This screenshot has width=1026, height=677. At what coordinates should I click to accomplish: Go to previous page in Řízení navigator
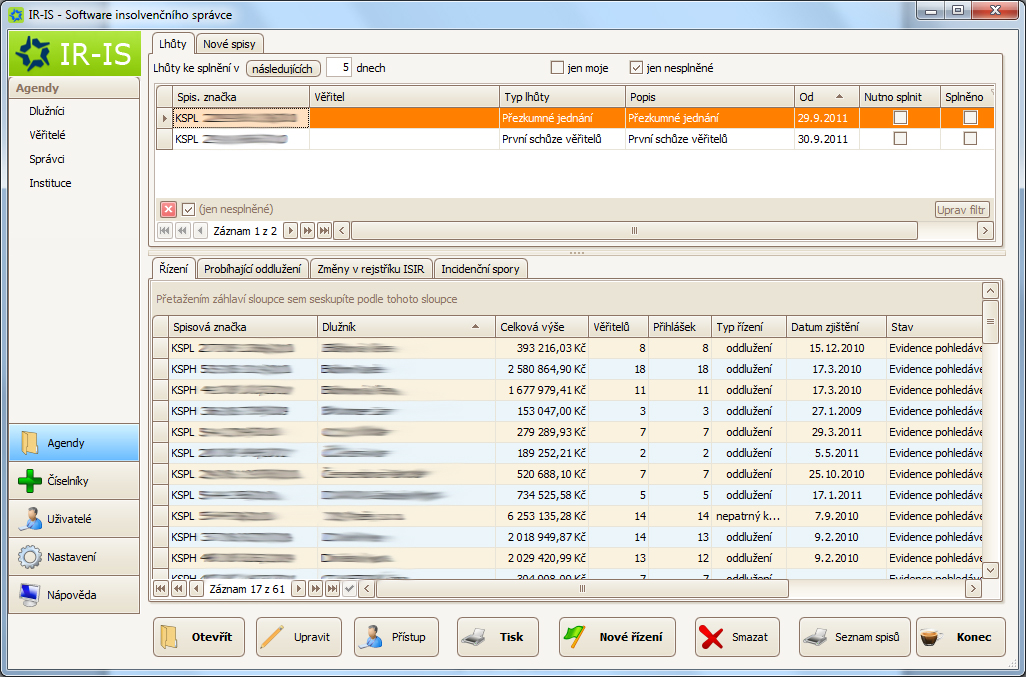tap(178, 589)
